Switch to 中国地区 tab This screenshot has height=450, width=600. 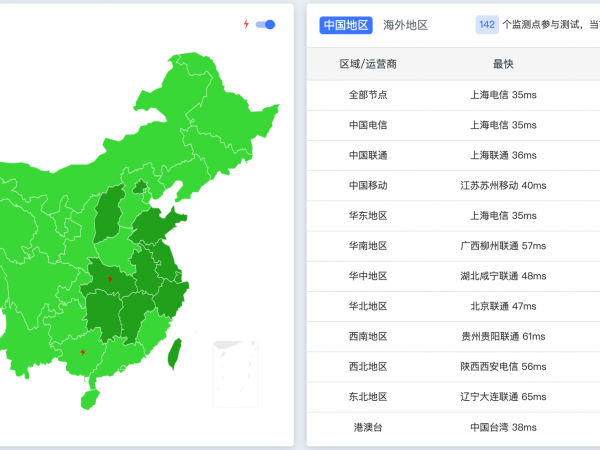tap(346, 25)
